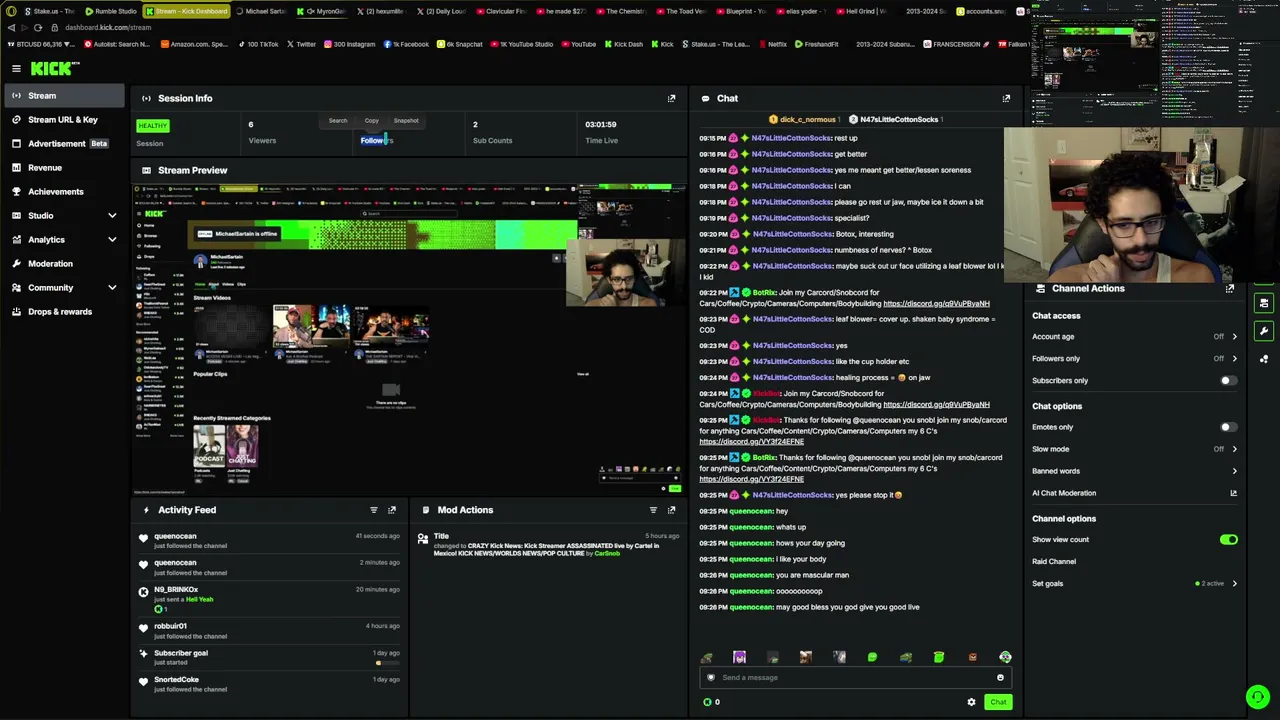This screenshot has height=720, width=1280.
Task: Click SnortedCoke follow activity entry
Action: pos(268,684)
